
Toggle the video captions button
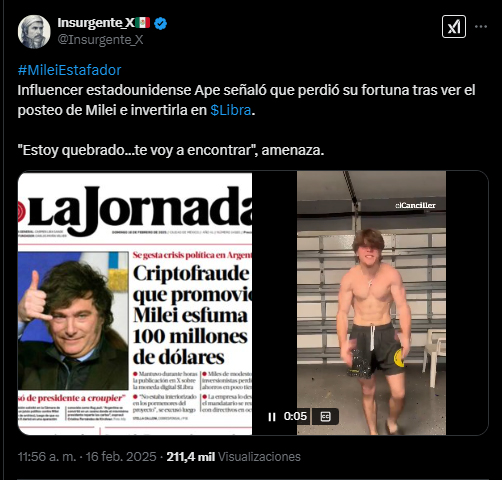325,417
